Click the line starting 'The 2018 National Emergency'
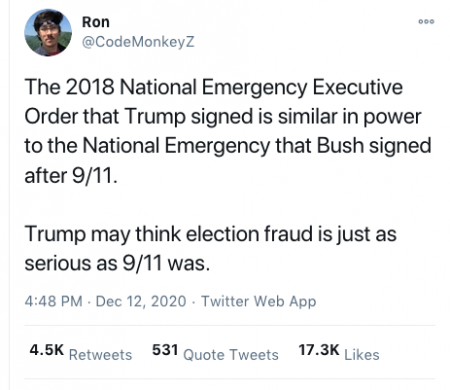450x390 pixels. pos(214,88)
